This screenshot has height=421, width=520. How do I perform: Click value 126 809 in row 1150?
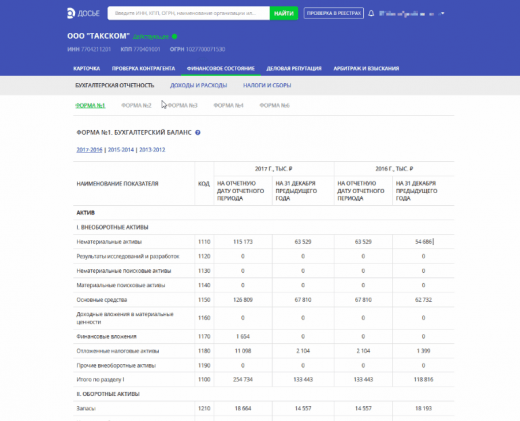(x=243, y=300)
